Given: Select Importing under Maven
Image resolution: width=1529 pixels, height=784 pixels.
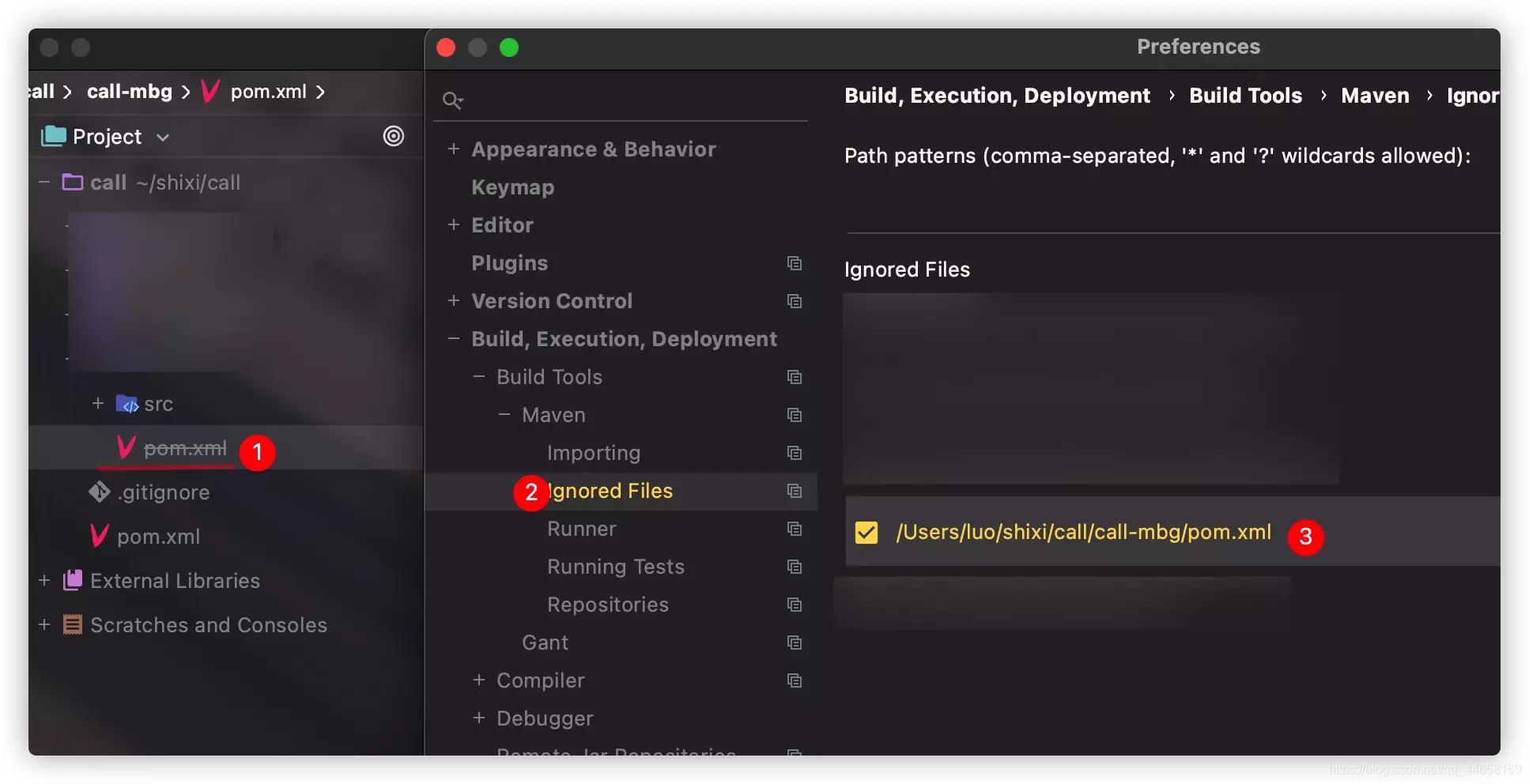Looking at the screenshot, I should coord(594,453).
